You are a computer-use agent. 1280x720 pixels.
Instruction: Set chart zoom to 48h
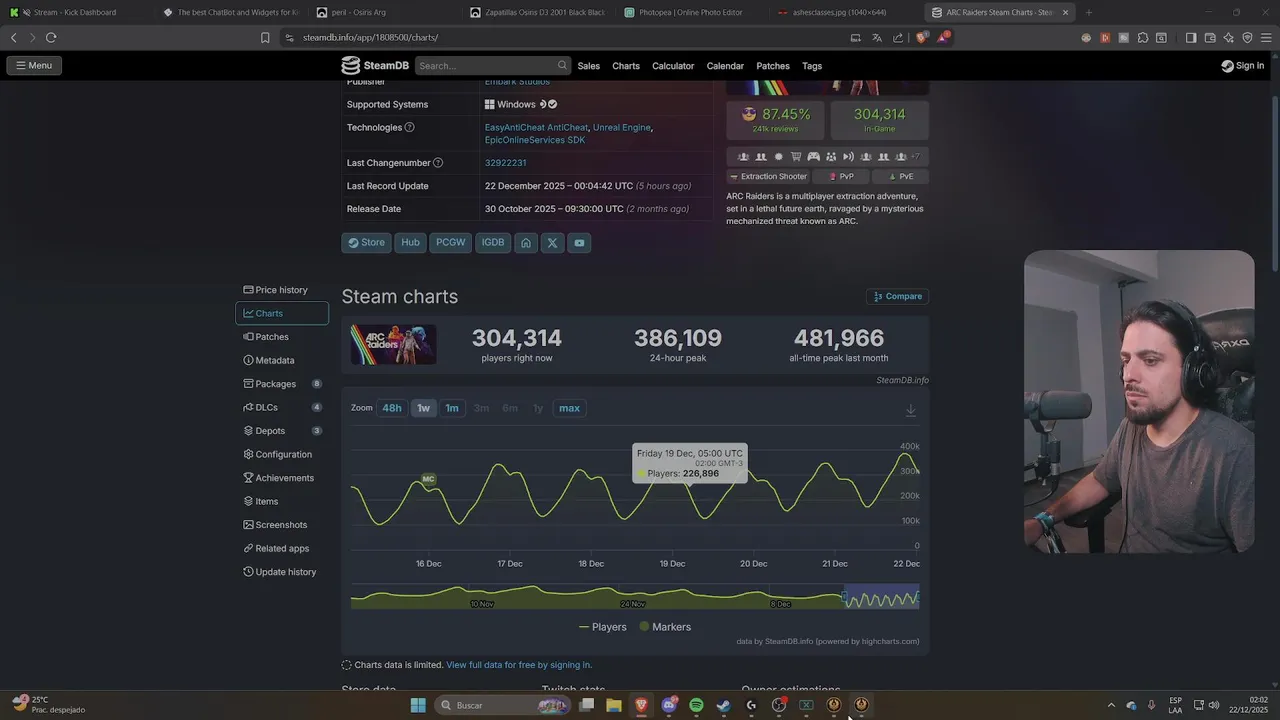[392, 408]
